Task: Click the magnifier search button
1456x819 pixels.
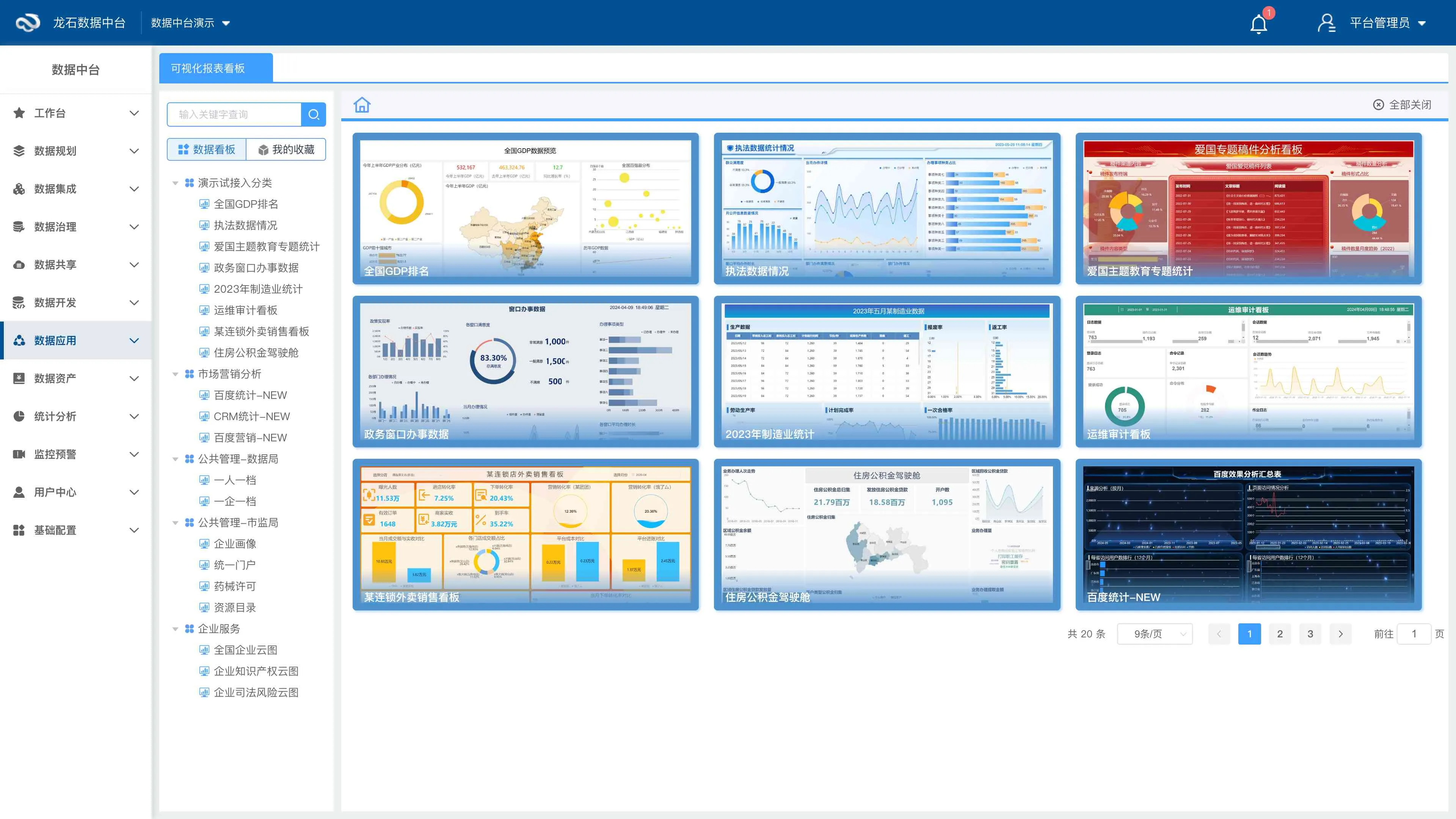Action: click(314, 114)
